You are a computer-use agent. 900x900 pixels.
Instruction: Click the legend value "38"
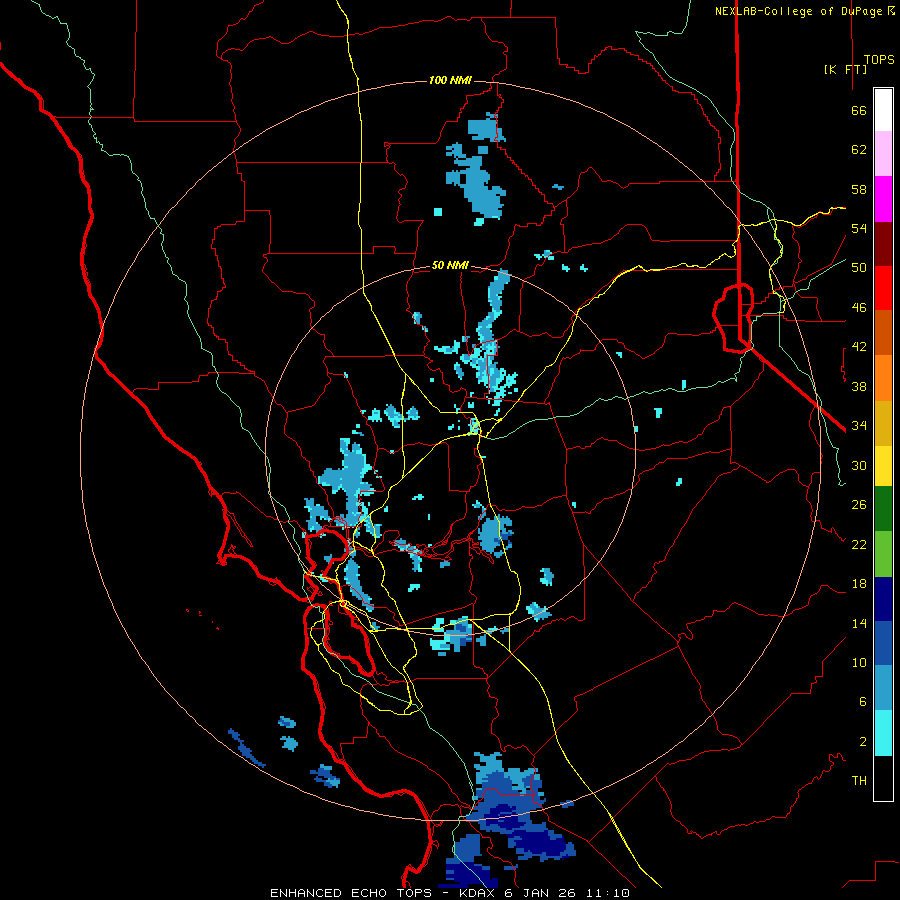859,387
